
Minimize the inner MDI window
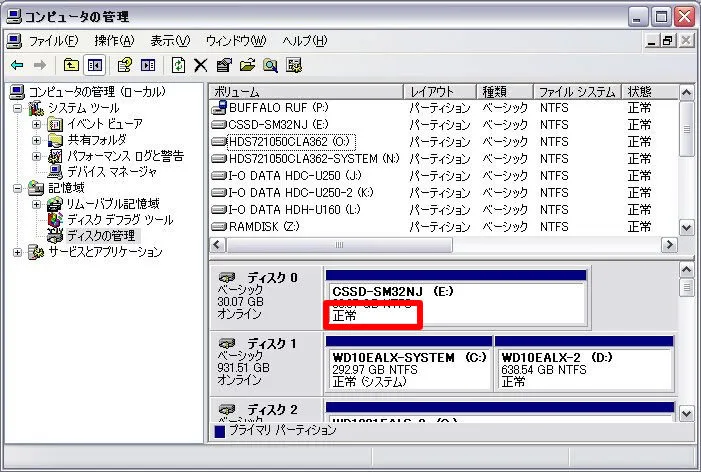tap(652, 41)
